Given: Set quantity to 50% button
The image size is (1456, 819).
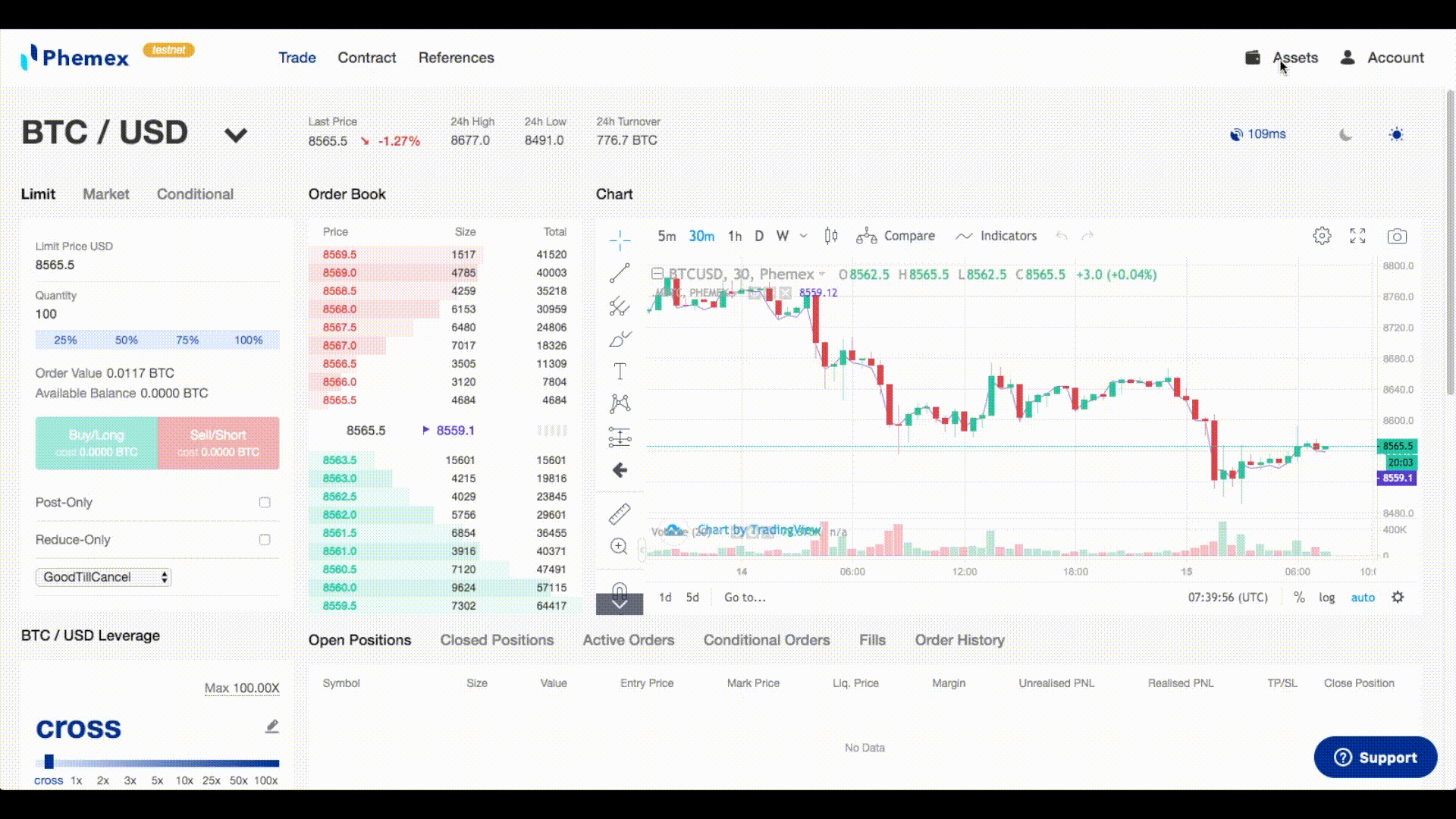Looking at the screenshot, I should click(x=127, y=340).
